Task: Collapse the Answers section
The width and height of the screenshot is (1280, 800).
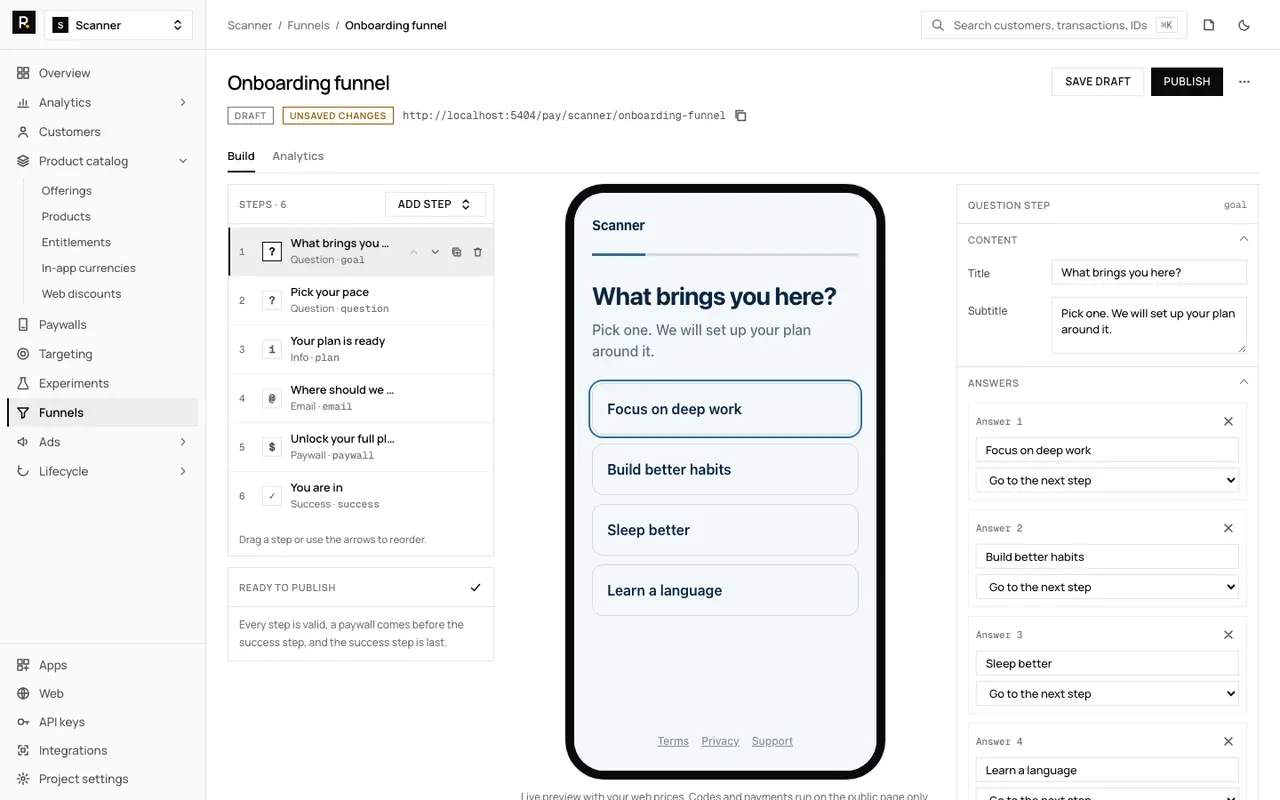Action: (1244, 383)
